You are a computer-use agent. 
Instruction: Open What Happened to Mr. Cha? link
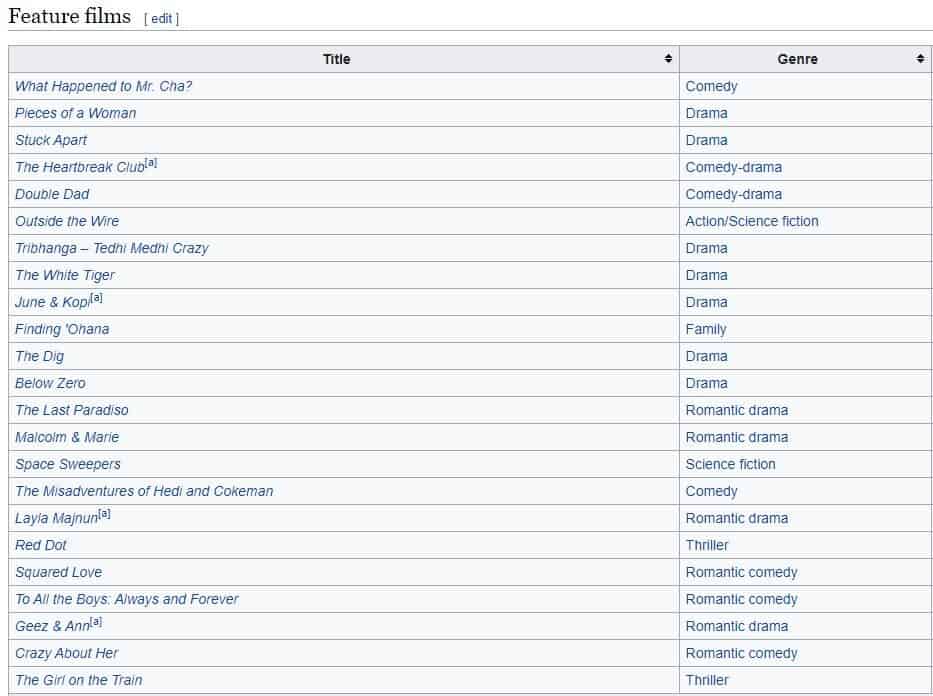(x=103, y=86)
